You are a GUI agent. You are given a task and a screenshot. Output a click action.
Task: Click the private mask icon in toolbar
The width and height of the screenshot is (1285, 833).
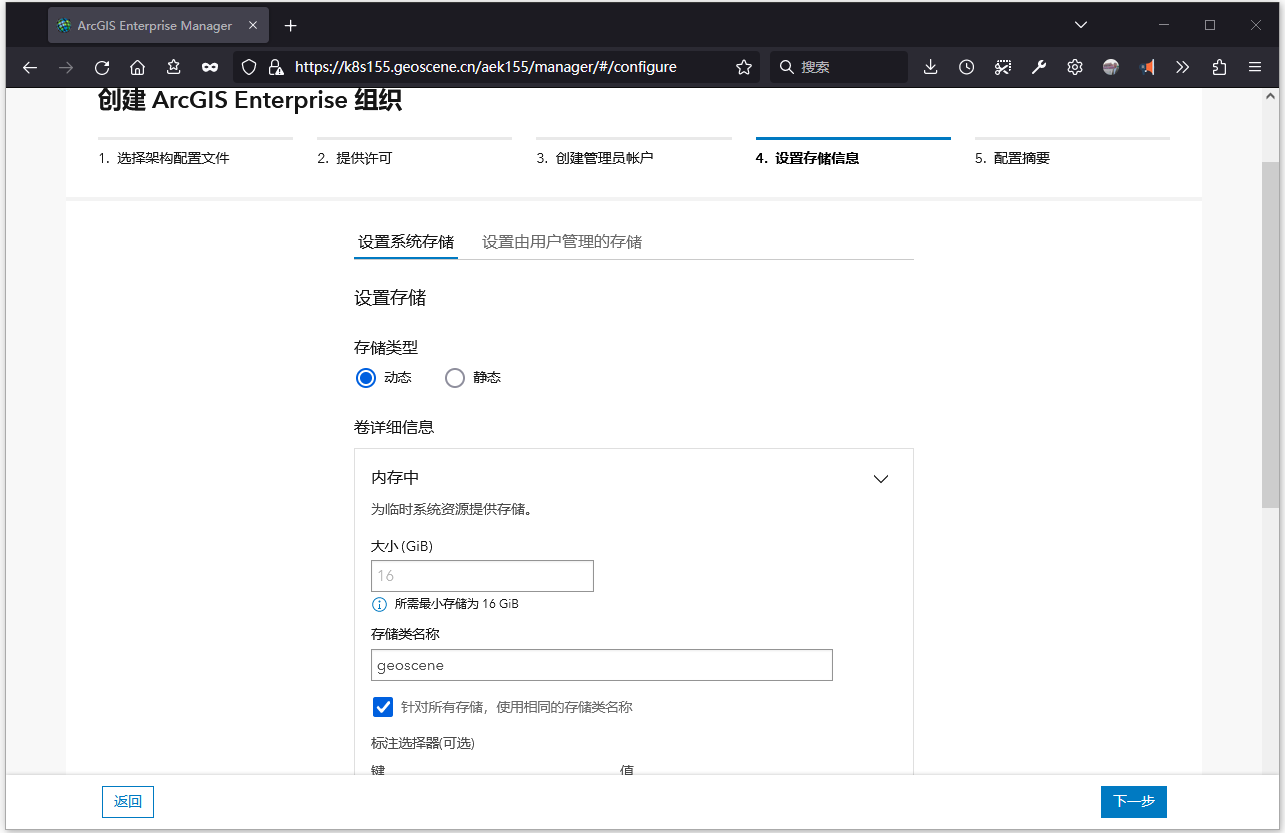[210, 67]
